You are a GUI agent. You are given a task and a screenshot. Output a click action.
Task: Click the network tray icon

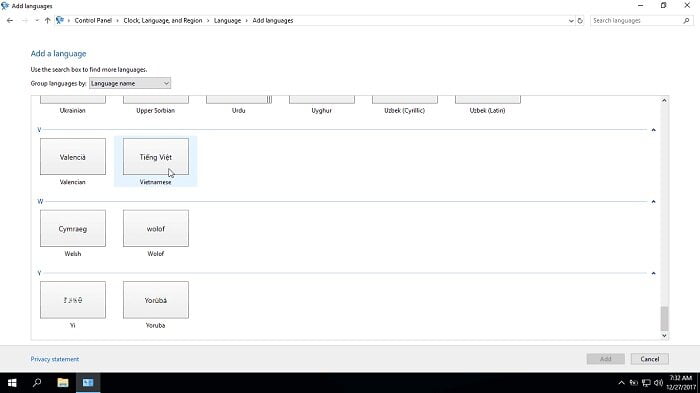coord(646,383)
